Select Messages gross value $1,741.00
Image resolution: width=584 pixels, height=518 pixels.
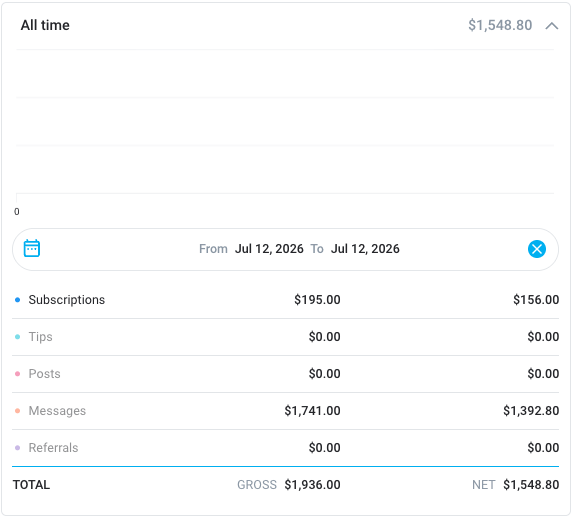pyautogui.click(x=312, y=411)
